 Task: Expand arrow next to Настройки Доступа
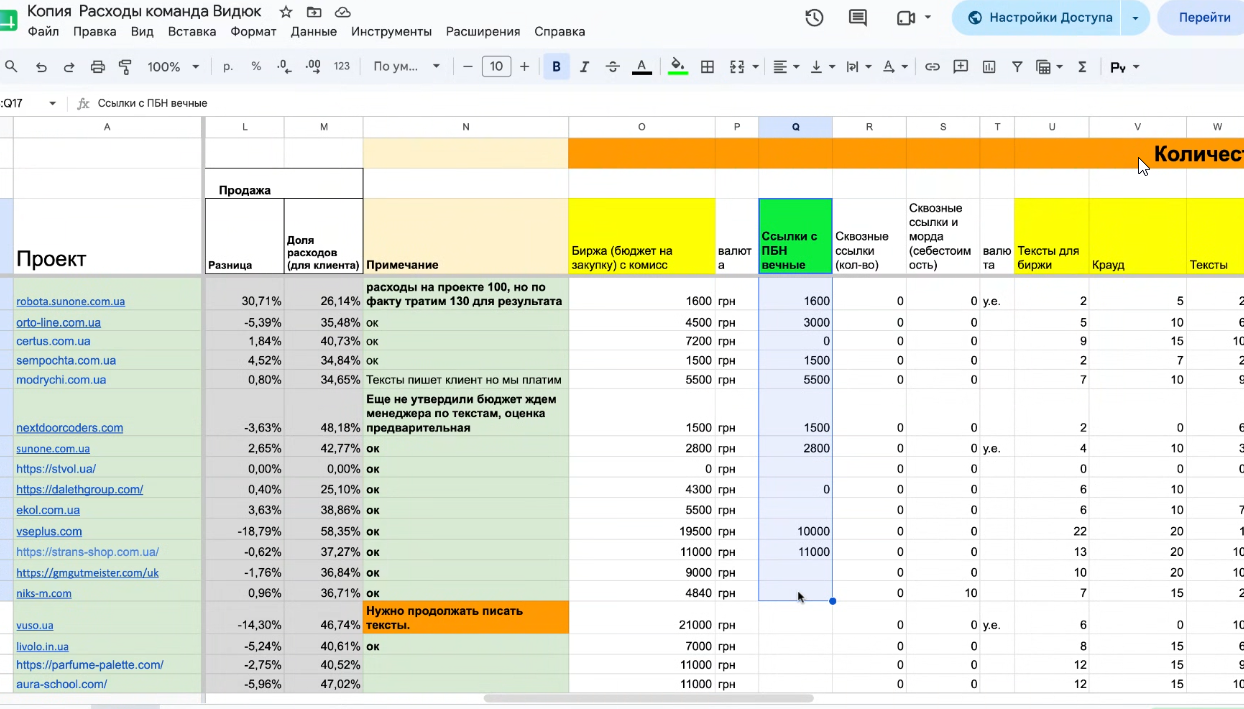point(1135,18)
